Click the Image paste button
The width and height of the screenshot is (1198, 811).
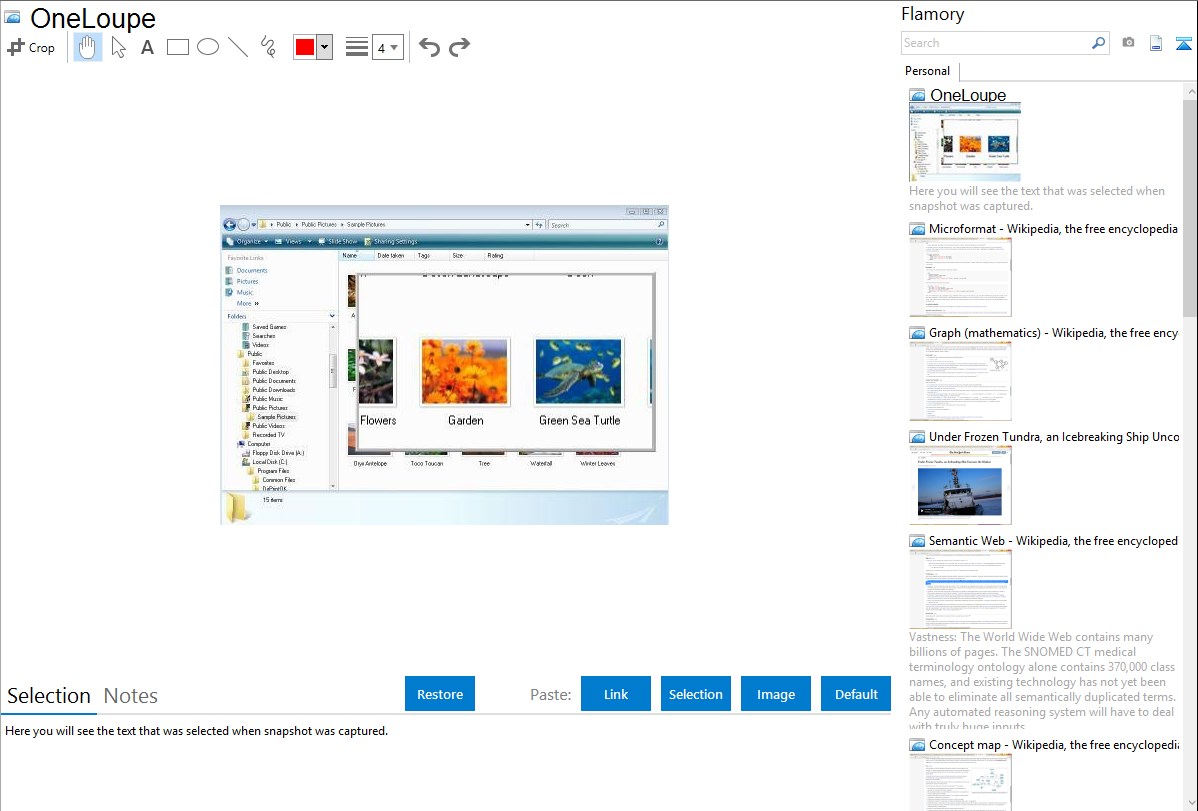point(775,693)
